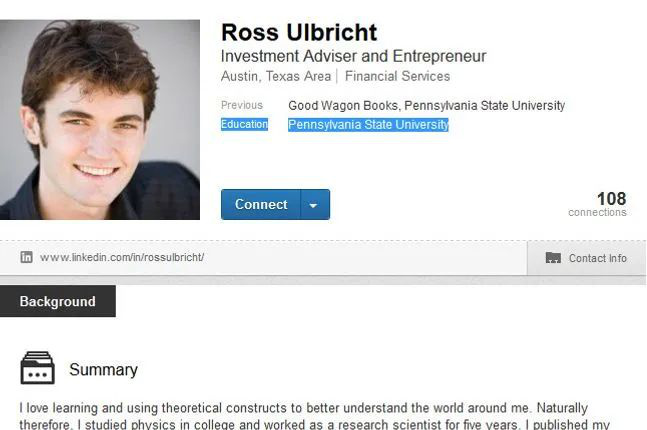The height and width of the screenshot is (430, 647).
Task: Select the Background section tab
Action: click(58, 301)
